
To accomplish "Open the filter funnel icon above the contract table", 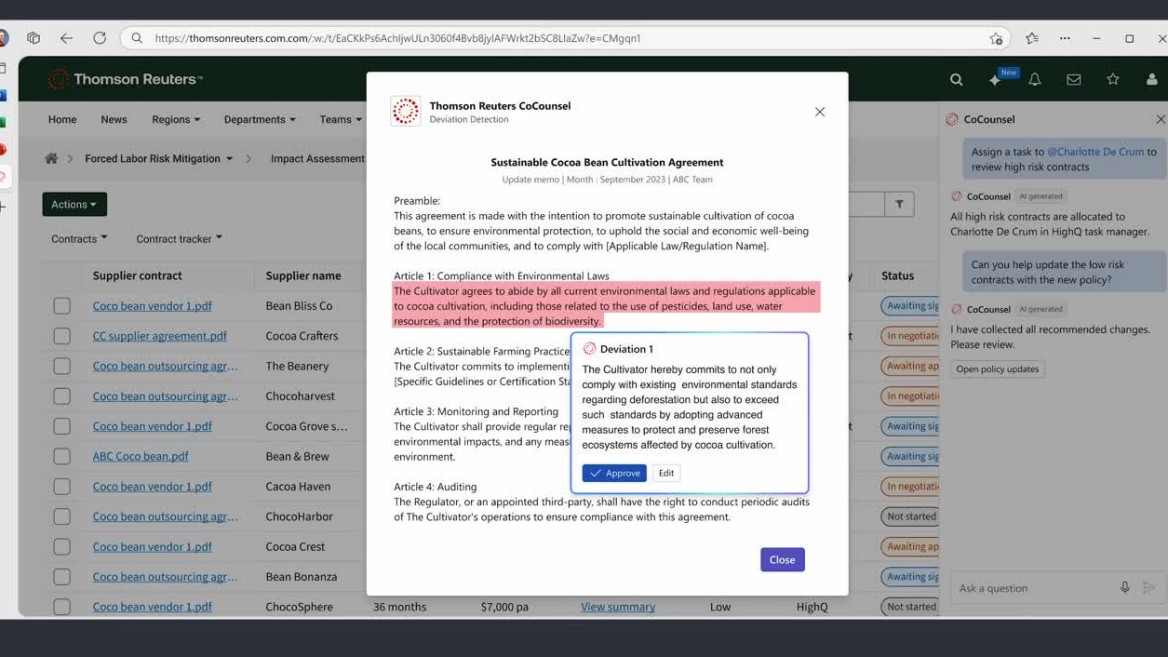I will 899,203.
